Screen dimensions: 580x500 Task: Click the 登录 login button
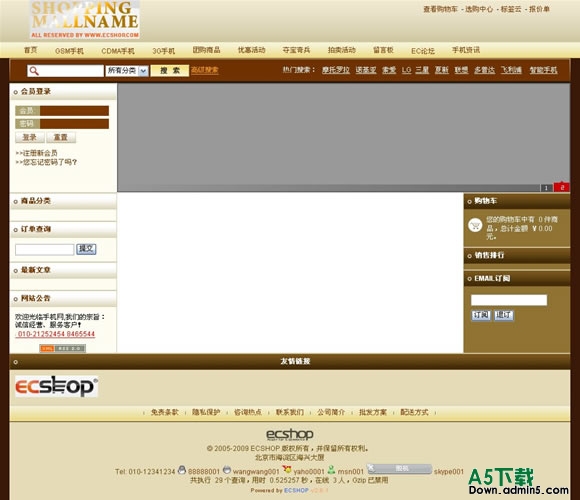(30, 137)
